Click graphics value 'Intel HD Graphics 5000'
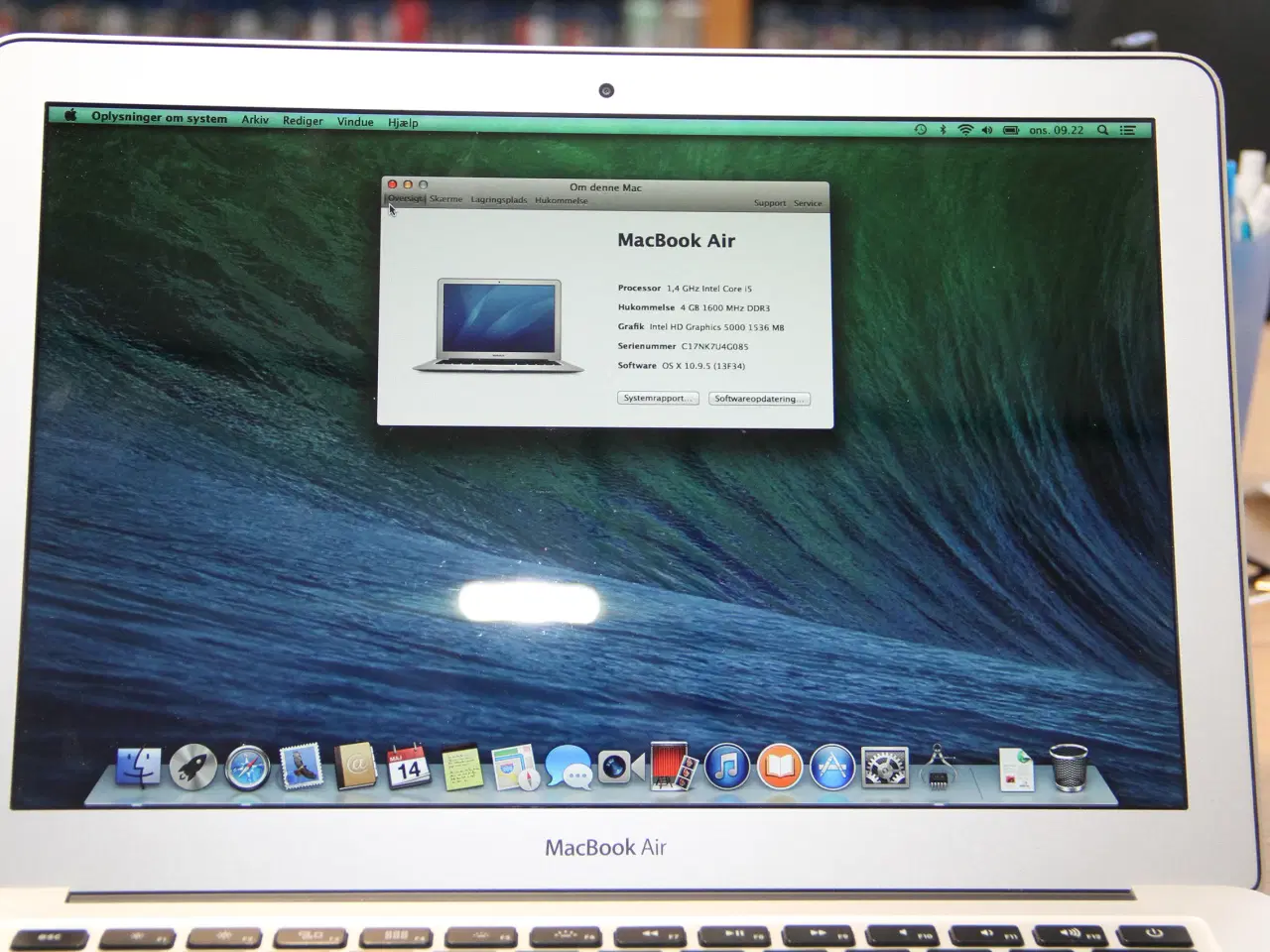The height and width of the screenshot is (952, 1270). 698,327
